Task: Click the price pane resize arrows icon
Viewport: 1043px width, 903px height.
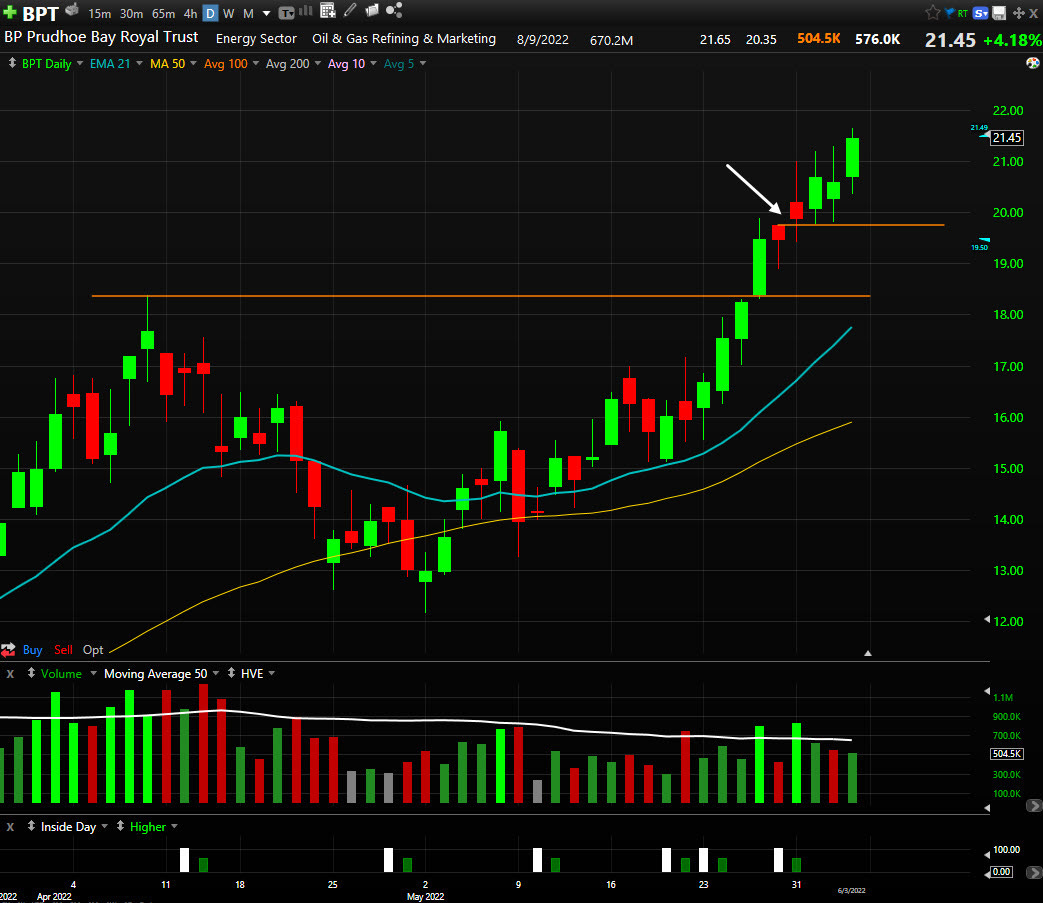Action: click(12, 63)
